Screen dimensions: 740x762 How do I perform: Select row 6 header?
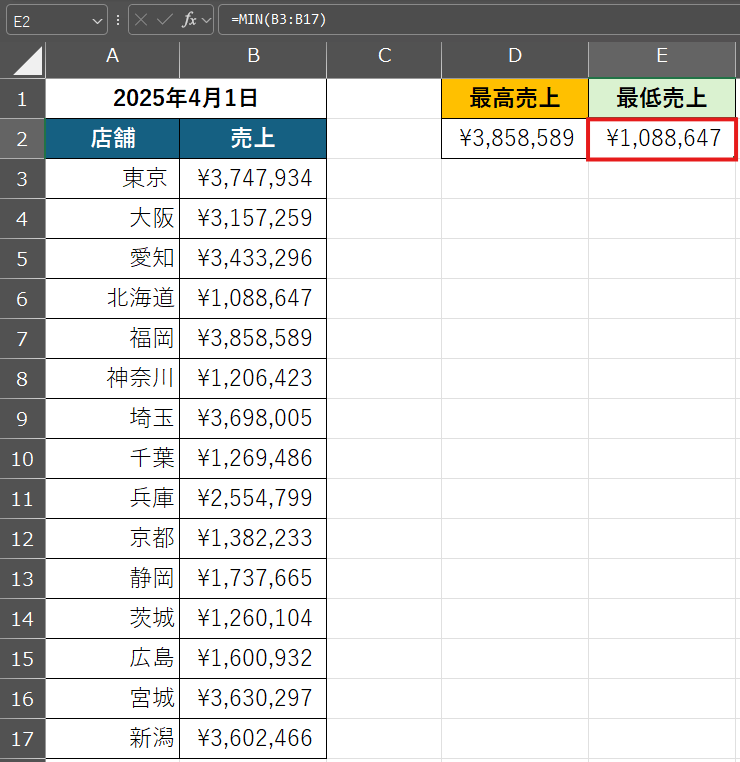pyautogui.click(x=22, y=299)
